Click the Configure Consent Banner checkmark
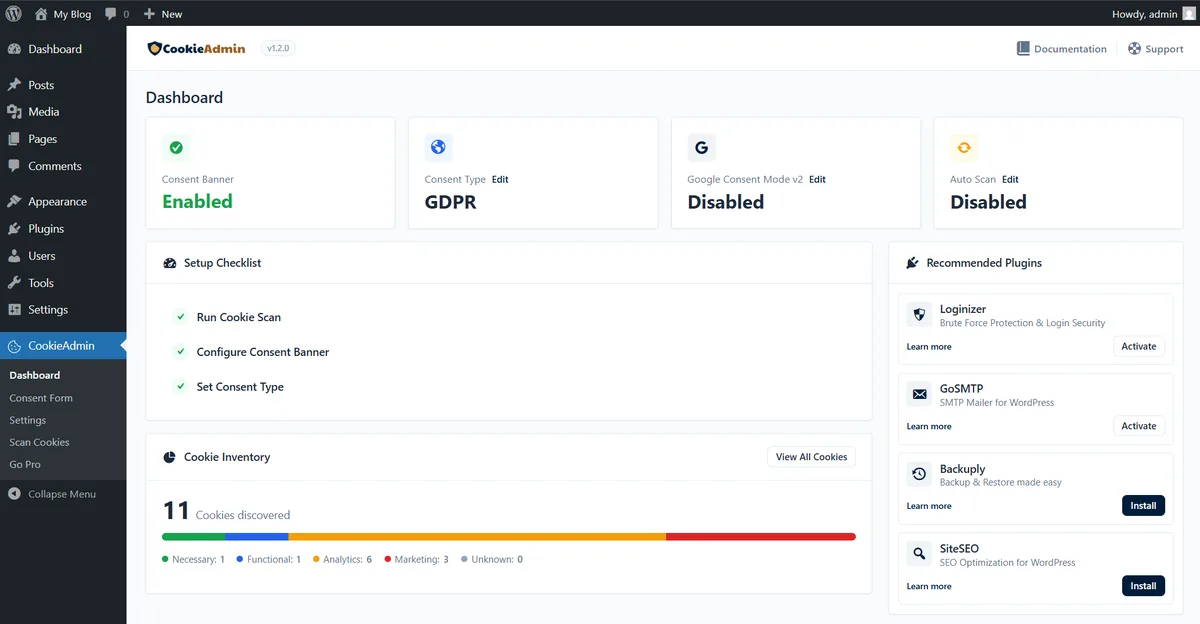1200x624 pixels. (180, 352)
